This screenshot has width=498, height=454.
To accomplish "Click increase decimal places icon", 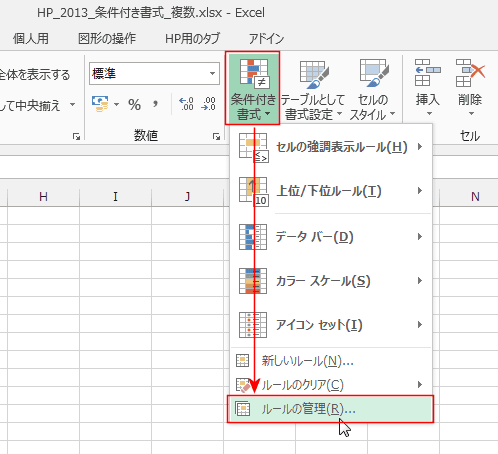I will coord(186,104).
